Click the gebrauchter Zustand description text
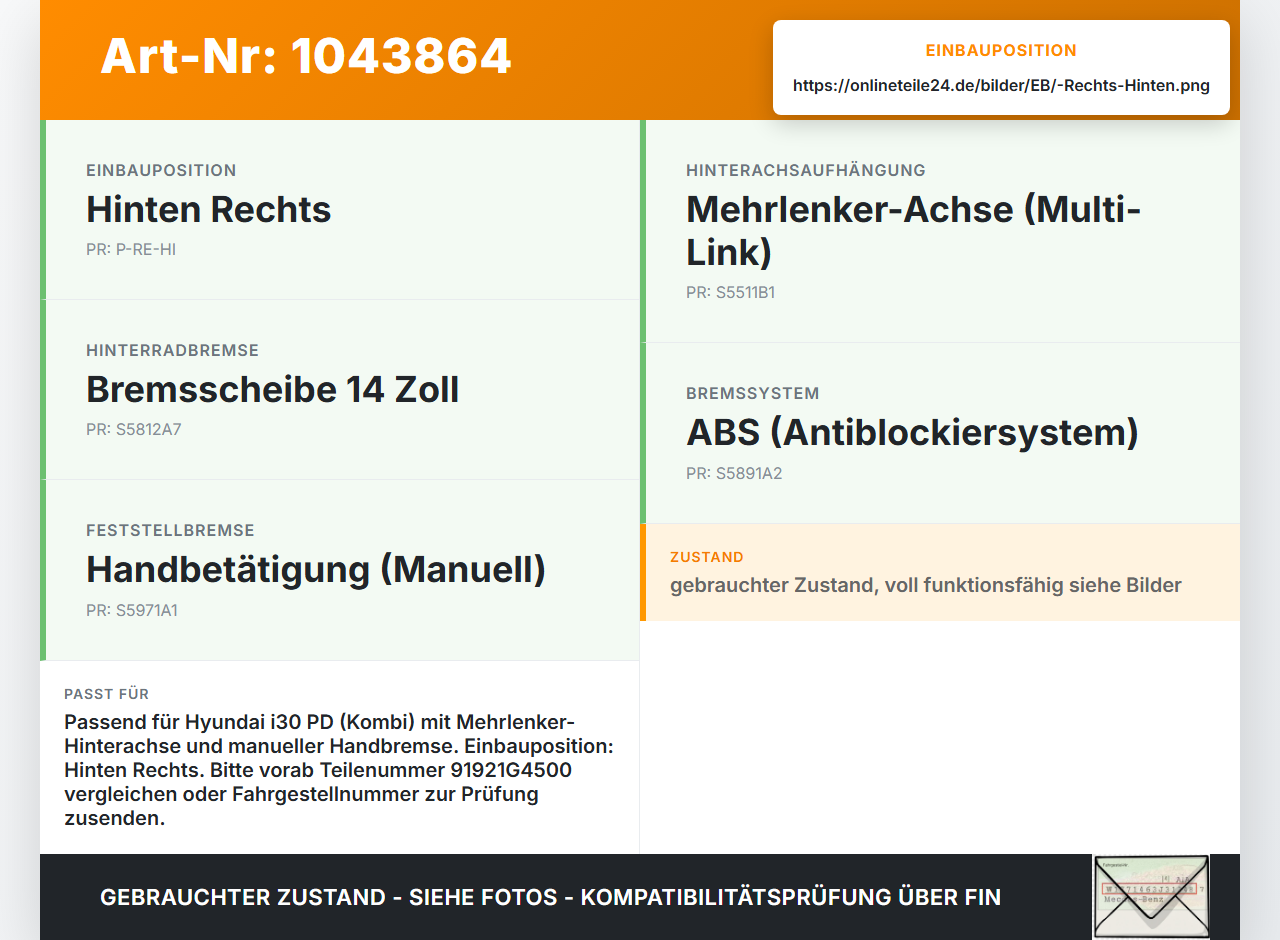Screen dimensions: 1280x940 (926, 585)
